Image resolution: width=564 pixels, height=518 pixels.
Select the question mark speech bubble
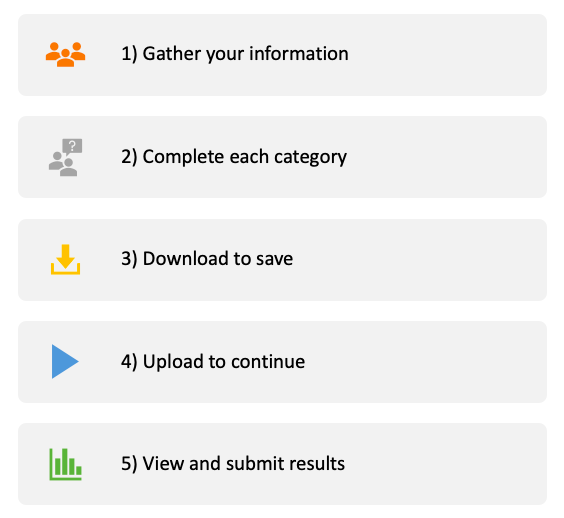72,146
